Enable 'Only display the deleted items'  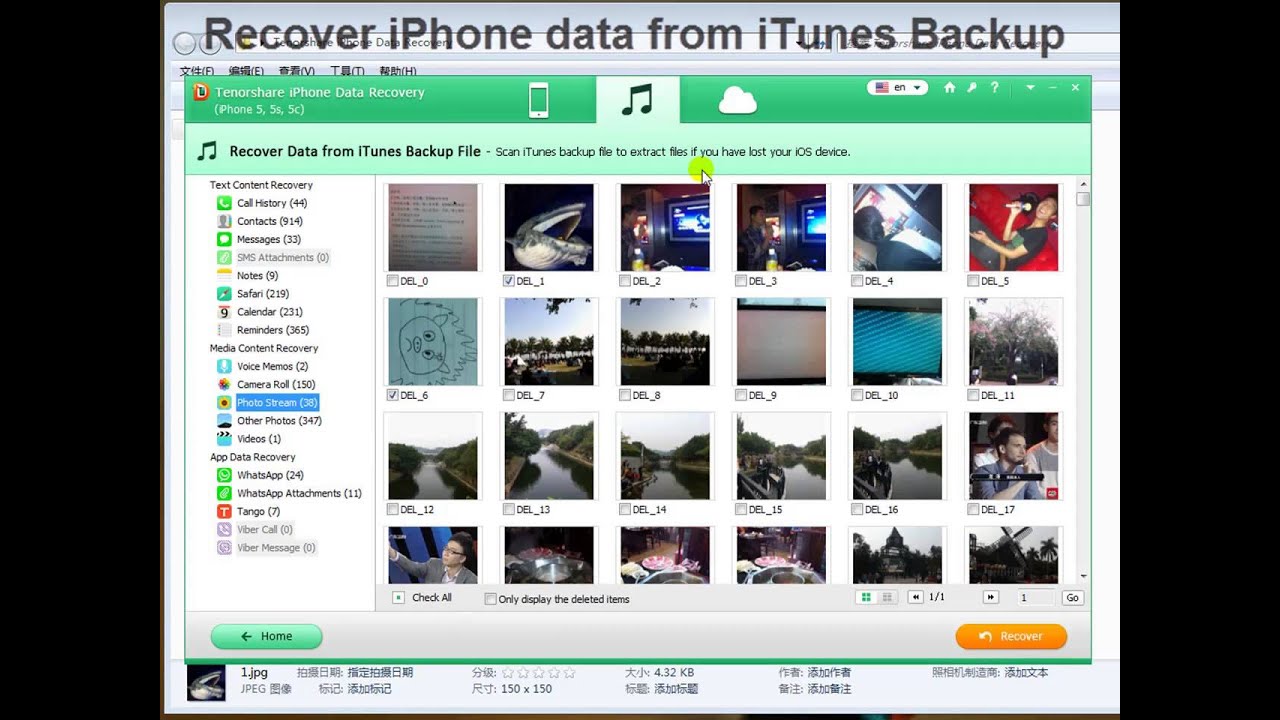click(x=490, y=599)
